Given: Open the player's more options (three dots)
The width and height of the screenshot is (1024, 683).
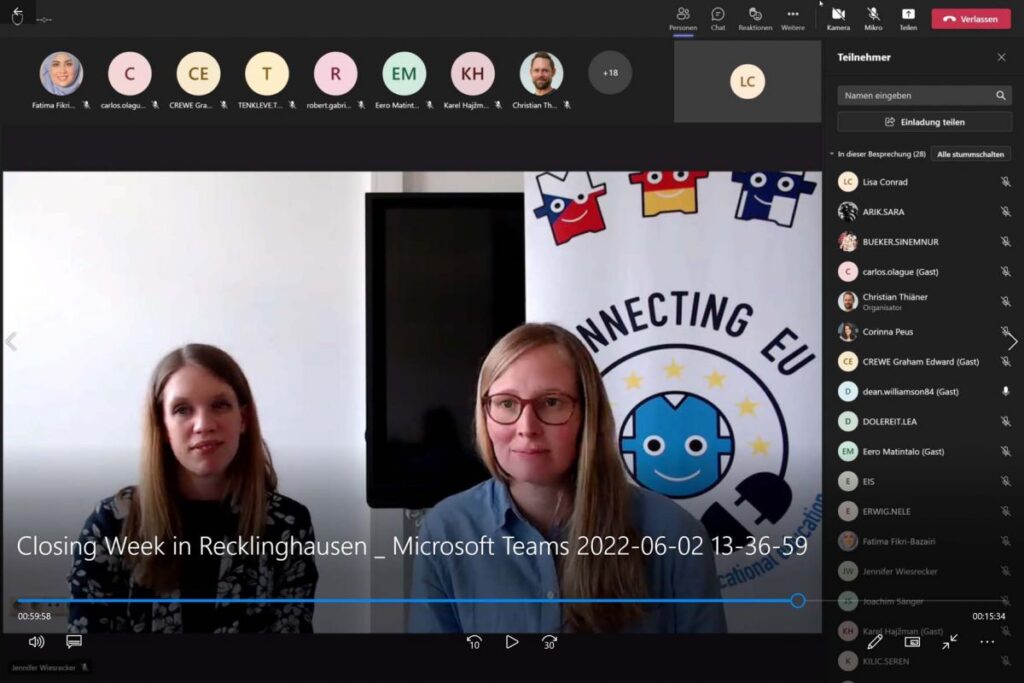Looking at the screenshot, I should tap(987, 643).
